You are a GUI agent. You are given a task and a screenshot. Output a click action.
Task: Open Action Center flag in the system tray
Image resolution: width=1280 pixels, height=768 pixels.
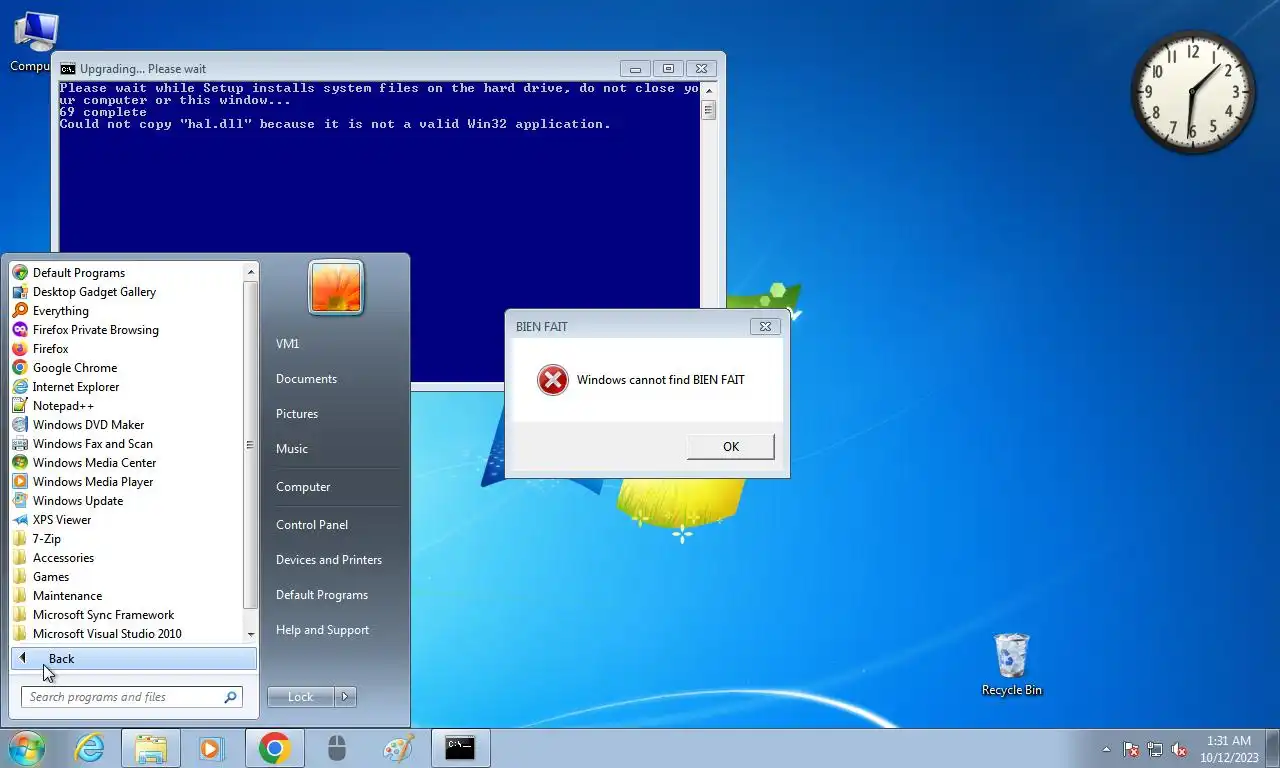pyautogui.click(x=1131, y=749)
